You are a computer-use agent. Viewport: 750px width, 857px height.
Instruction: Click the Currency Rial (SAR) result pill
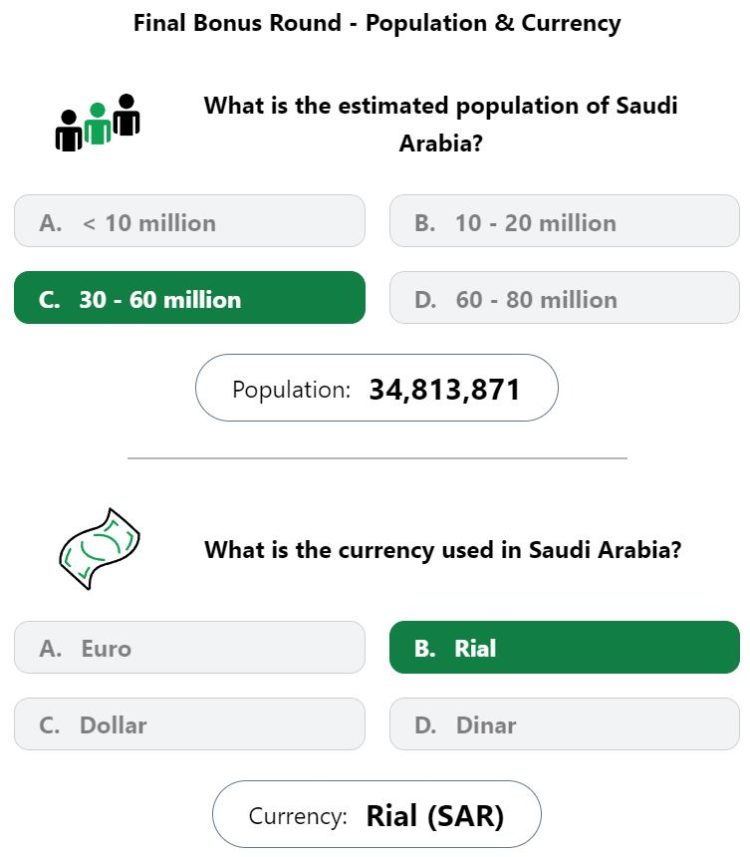pyautogui.click(x=377, y=814)
